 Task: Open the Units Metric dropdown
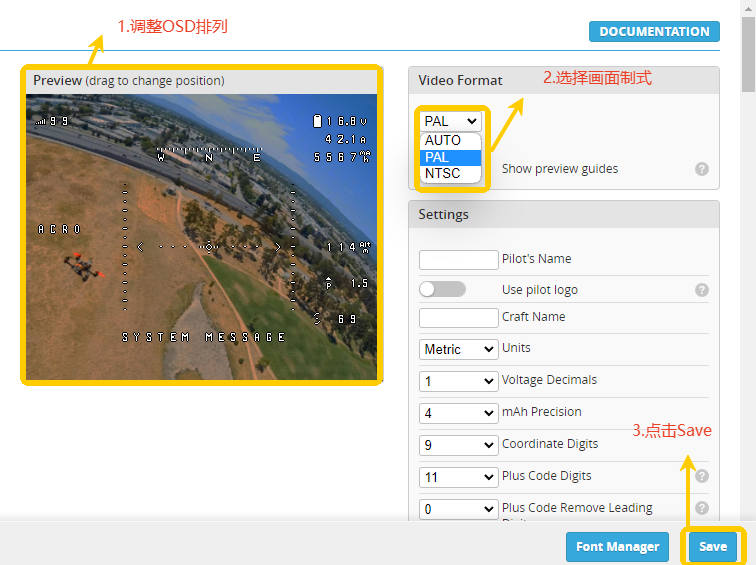[459, 349]
